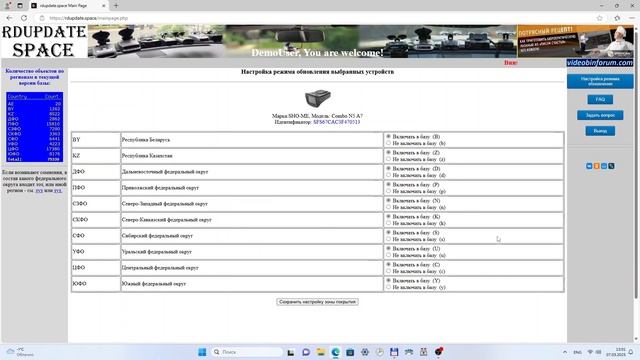This screenshot has height=360, width=640.
Task: Open File Explorer folder icon in taskbar
Action: [x=321, y=352]
